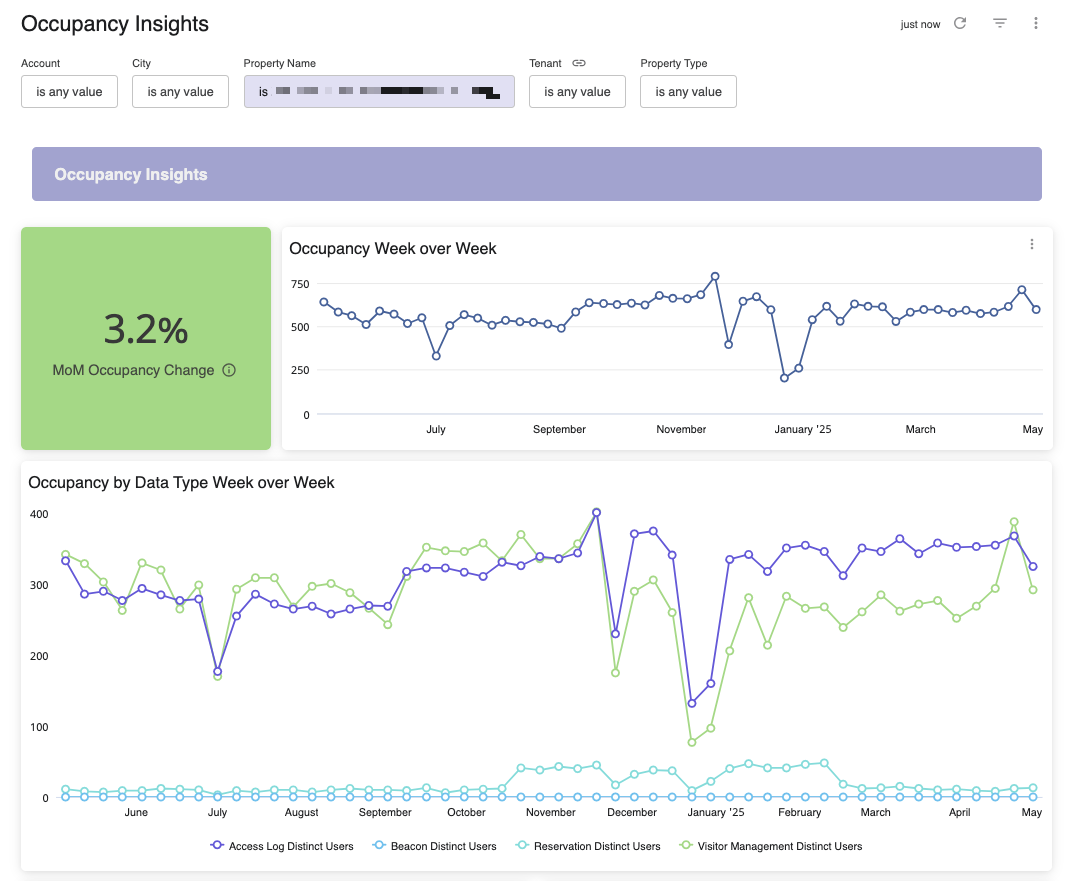Open Occupancy Week over Week tile menu
The image size is (1075, 881).
tap(1032, 244)
